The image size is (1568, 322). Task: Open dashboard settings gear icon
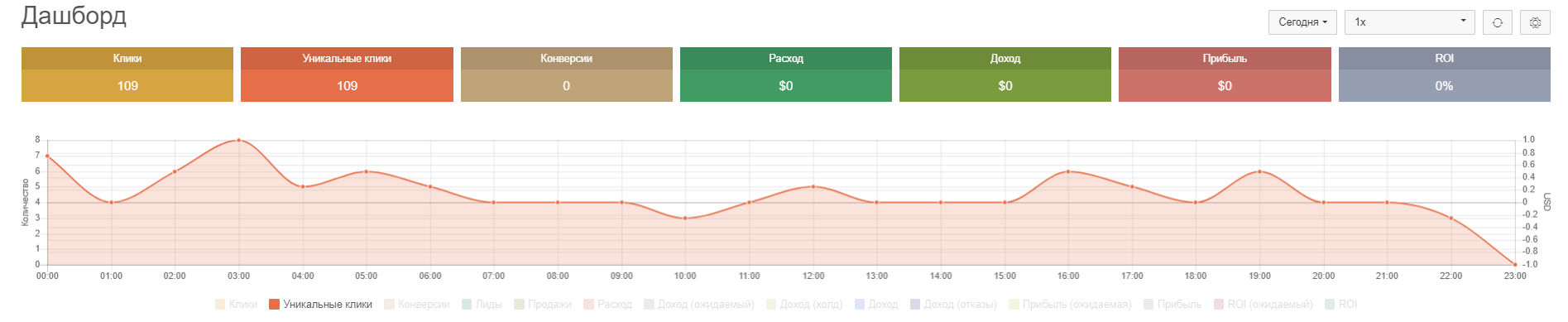click(1535, 22)
